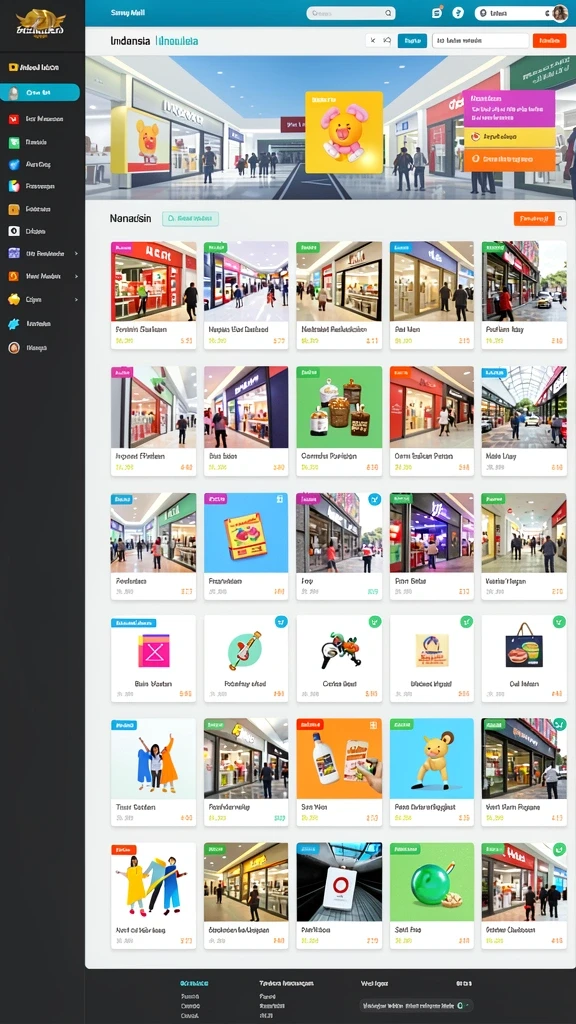The image size is (576, 1024).
Task: Open the card with dancers holding a yellow ribbon
Action: [153, 895]
